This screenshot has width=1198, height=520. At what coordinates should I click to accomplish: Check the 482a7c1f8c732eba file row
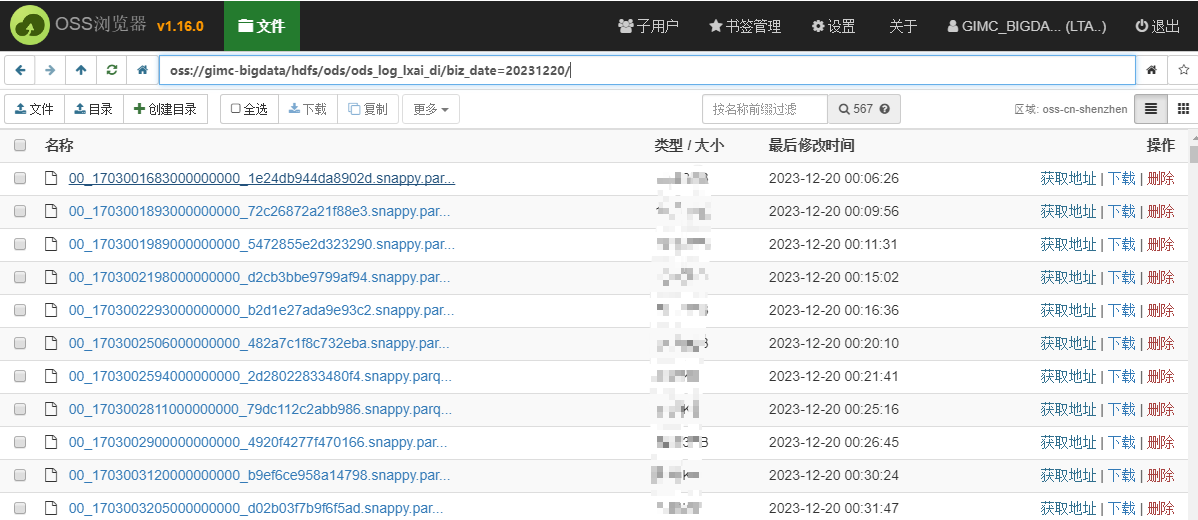[x=20, y=343]
